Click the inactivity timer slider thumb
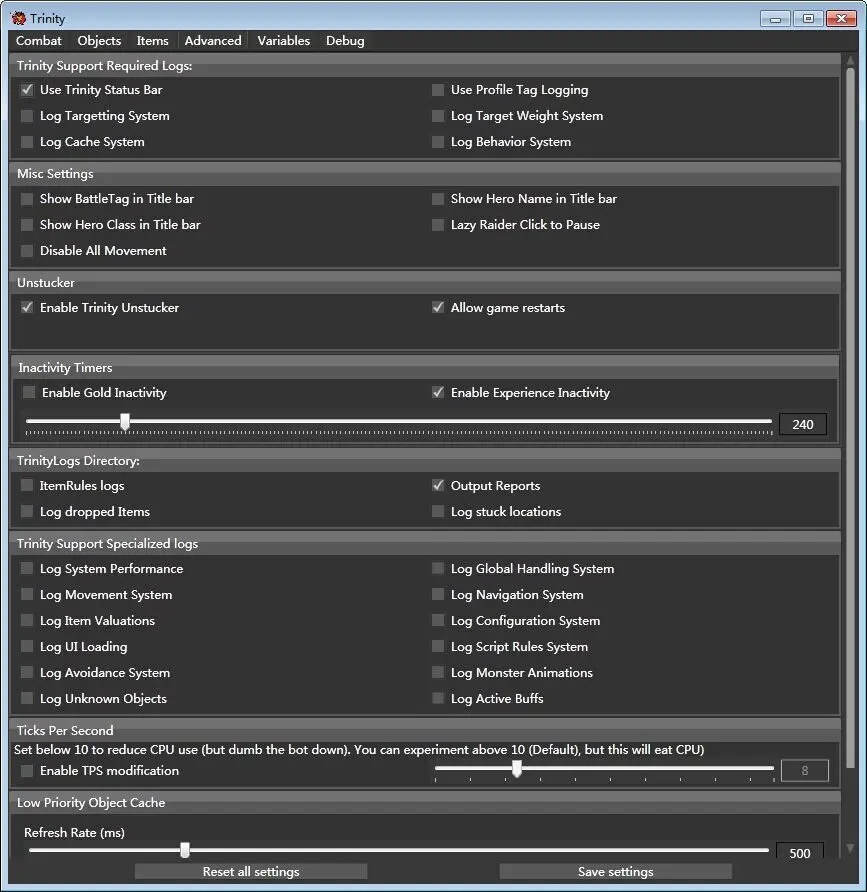This screenshot has width=867, height=892. (x=125, y=423)
